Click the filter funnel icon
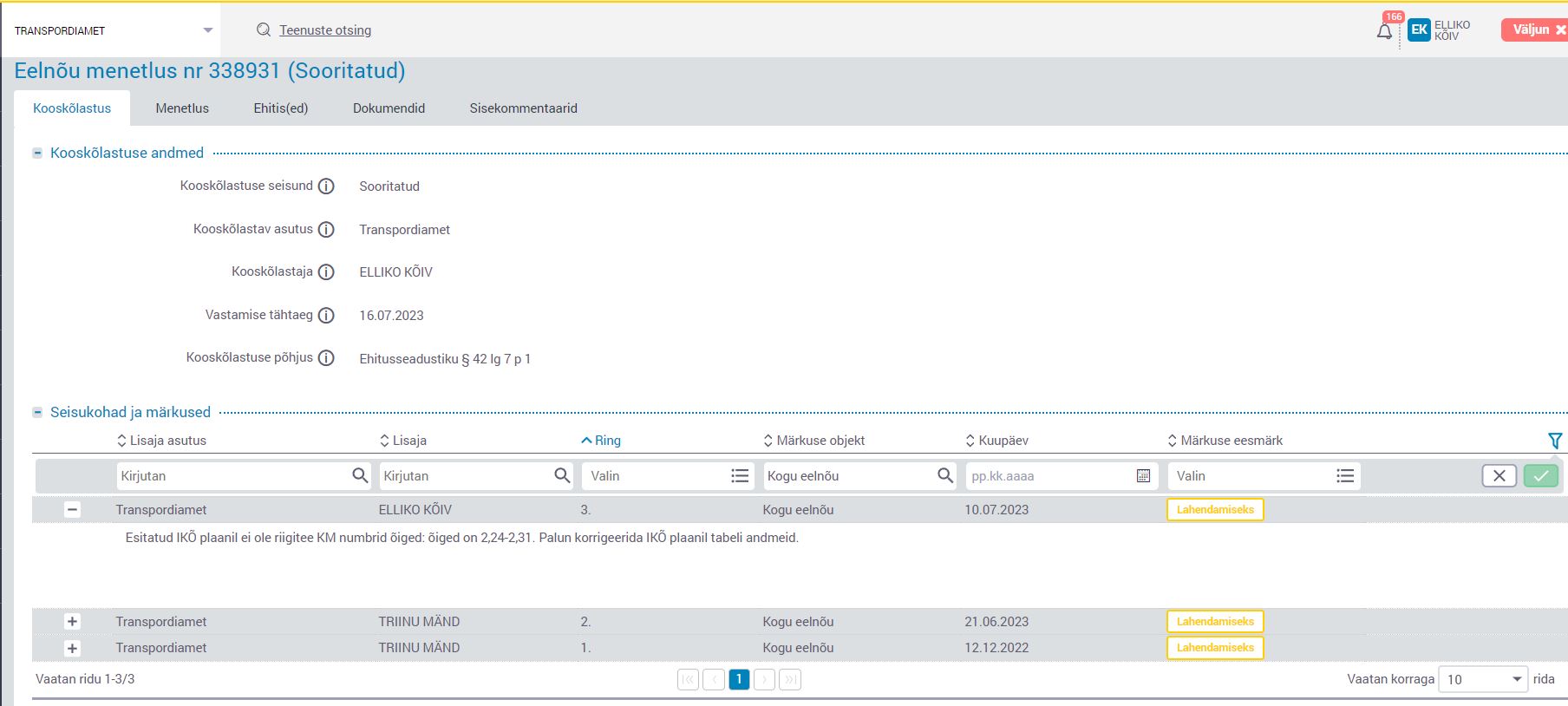The width and height of the screenshot is (1568, 706). click(1554, 441)
